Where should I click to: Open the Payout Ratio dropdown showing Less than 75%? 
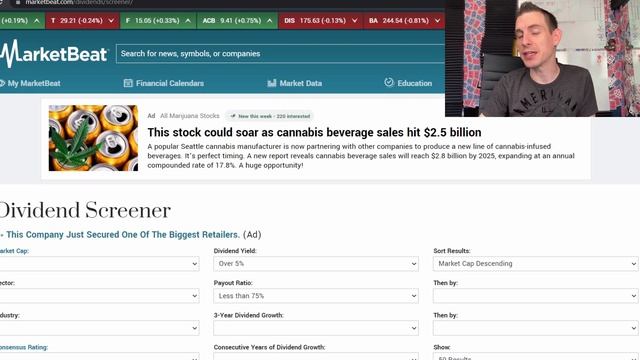[316, 296]
